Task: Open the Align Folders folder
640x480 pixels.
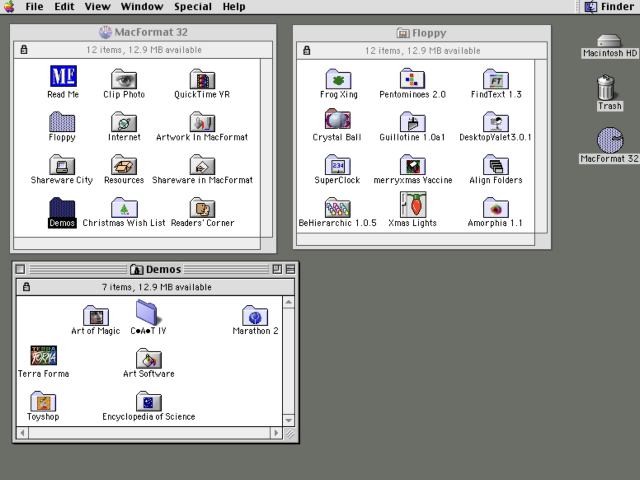Action: tap(496, 164)
